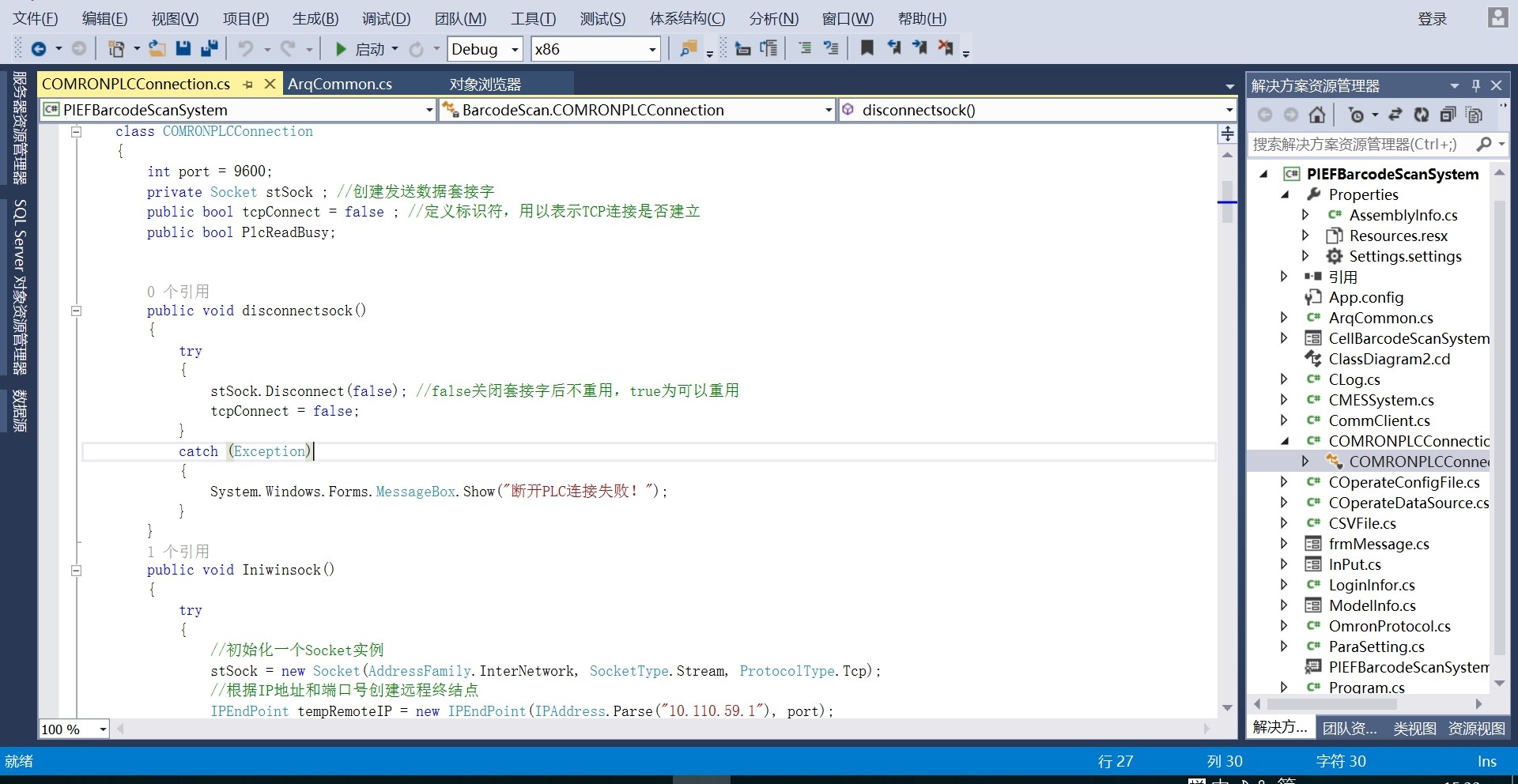Viewport: 1518px width, 784px height.
Task: Open the Debug configuration dropdown
Action: (515, 50)
